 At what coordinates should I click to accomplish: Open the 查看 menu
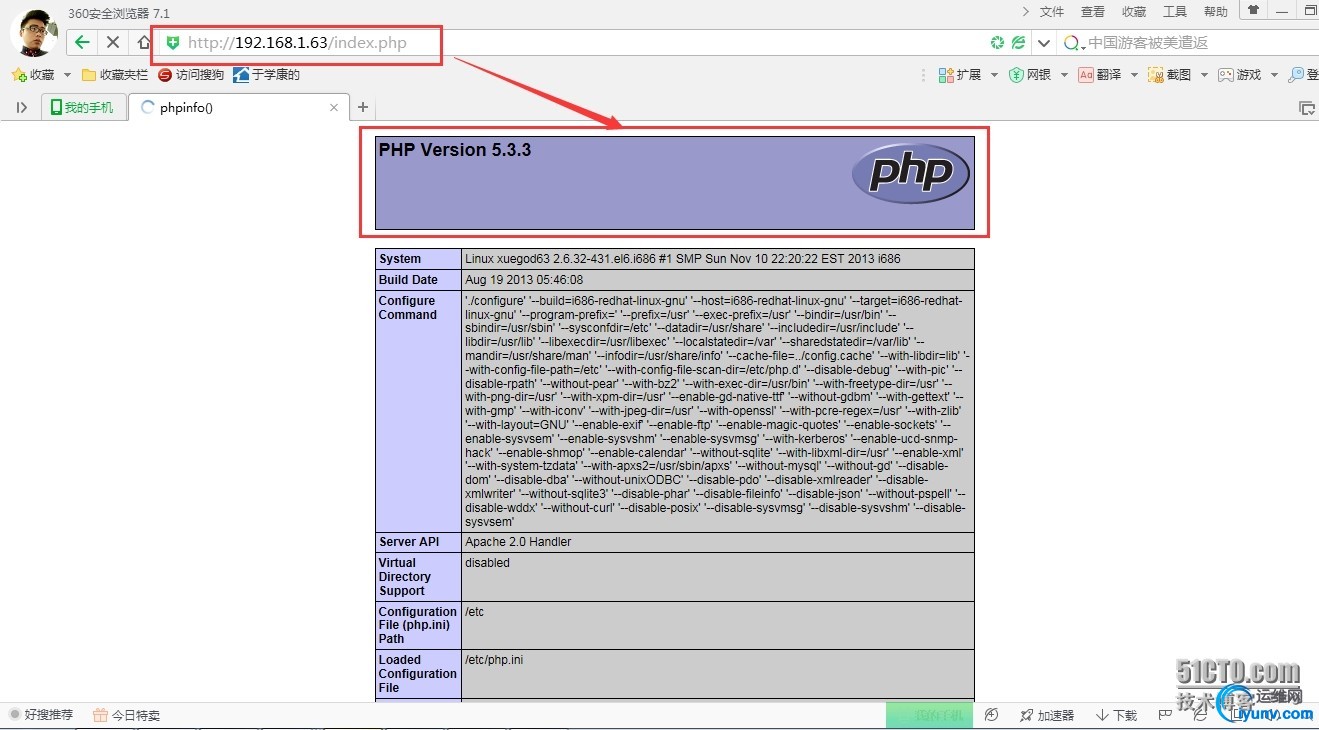click(1093, 12)
